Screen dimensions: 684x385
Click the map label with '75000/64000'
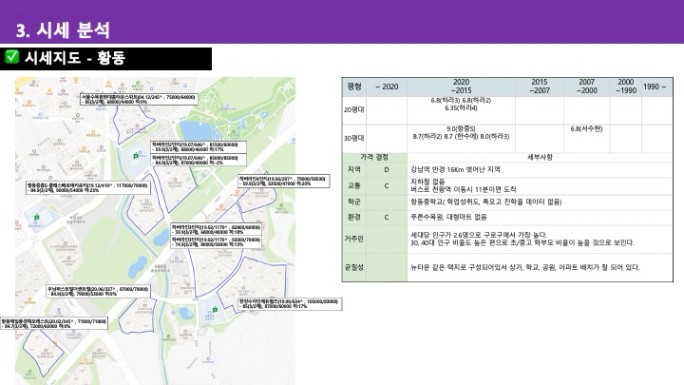pos(139,99)
